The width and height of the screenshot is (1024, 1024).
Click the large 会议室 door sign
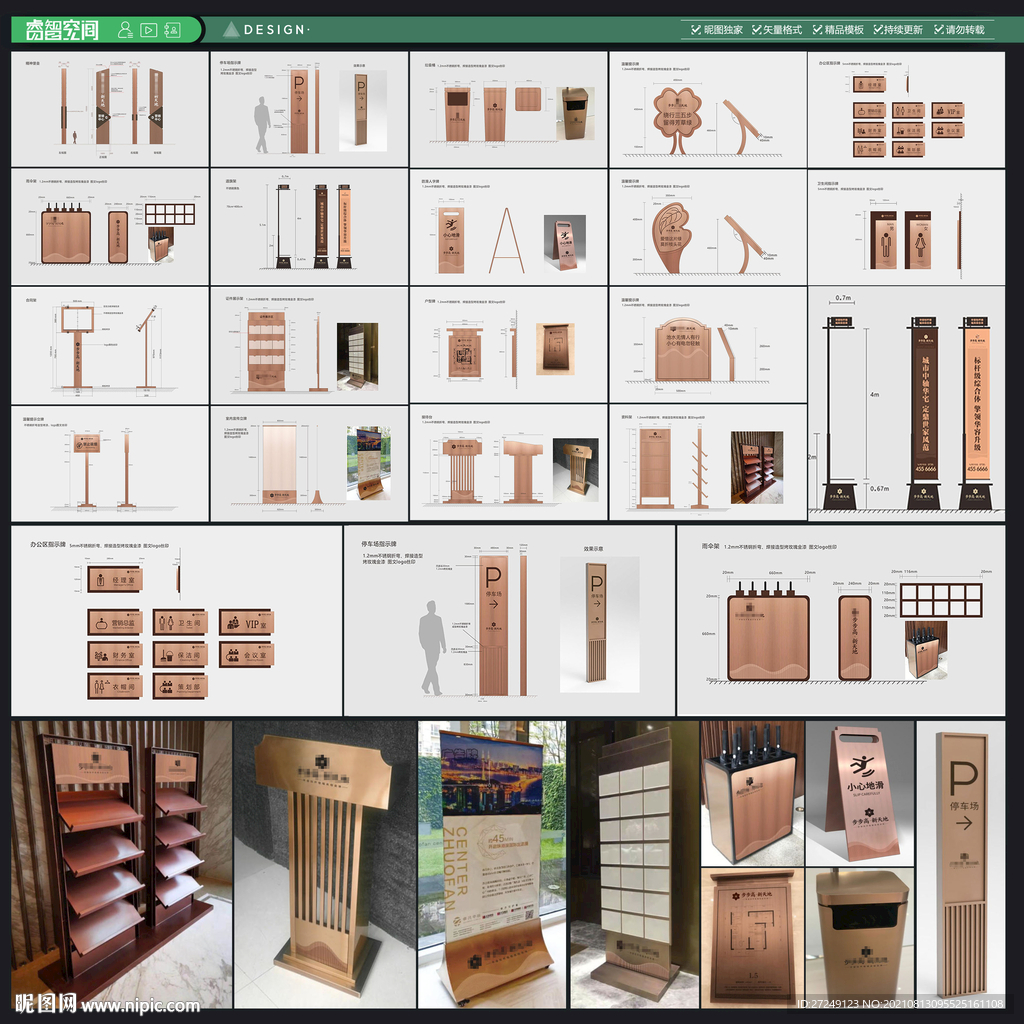[246, 655]
